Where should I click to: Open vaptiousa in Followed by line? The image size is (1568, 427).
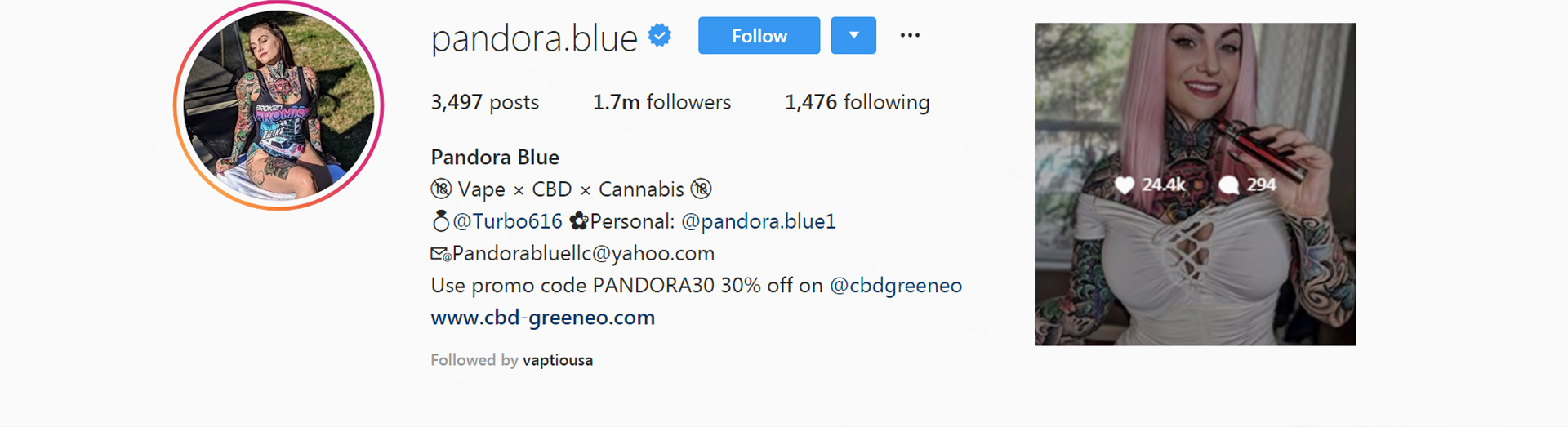click(558, 360)
